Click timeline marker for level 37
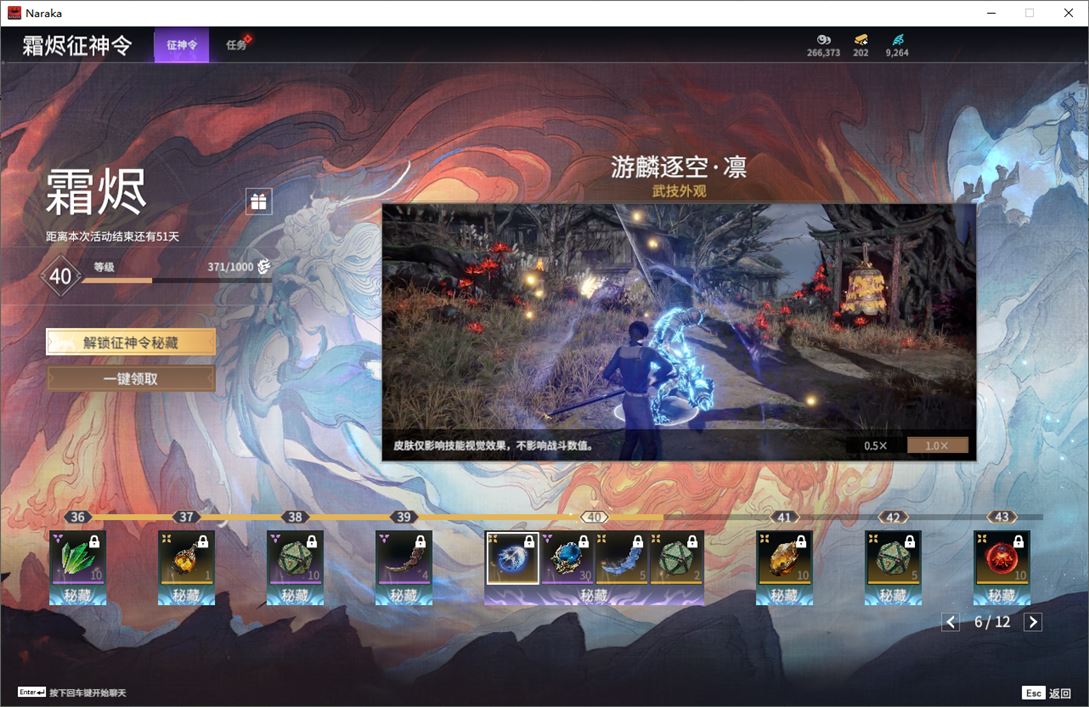The width and height of the screenshot is (1089, 707). point(186,517)
